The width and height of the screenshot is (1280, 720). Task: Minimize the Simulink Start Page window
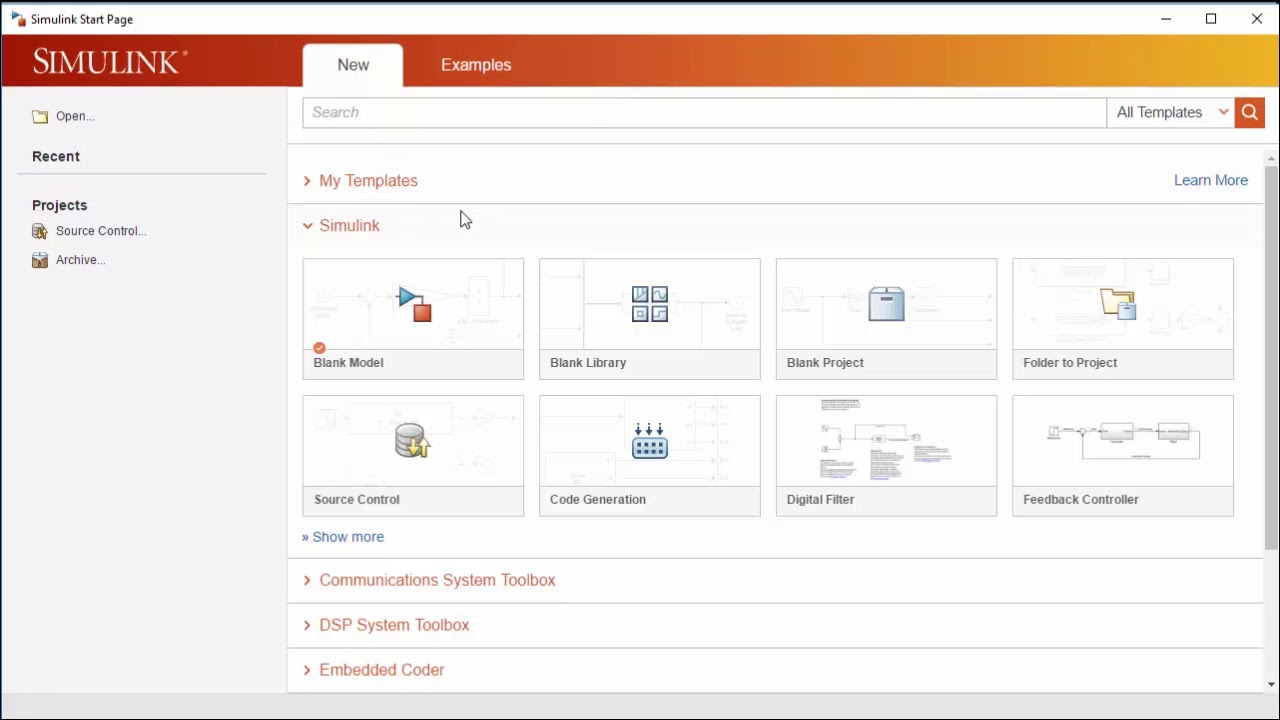[x=1165, y=19]
